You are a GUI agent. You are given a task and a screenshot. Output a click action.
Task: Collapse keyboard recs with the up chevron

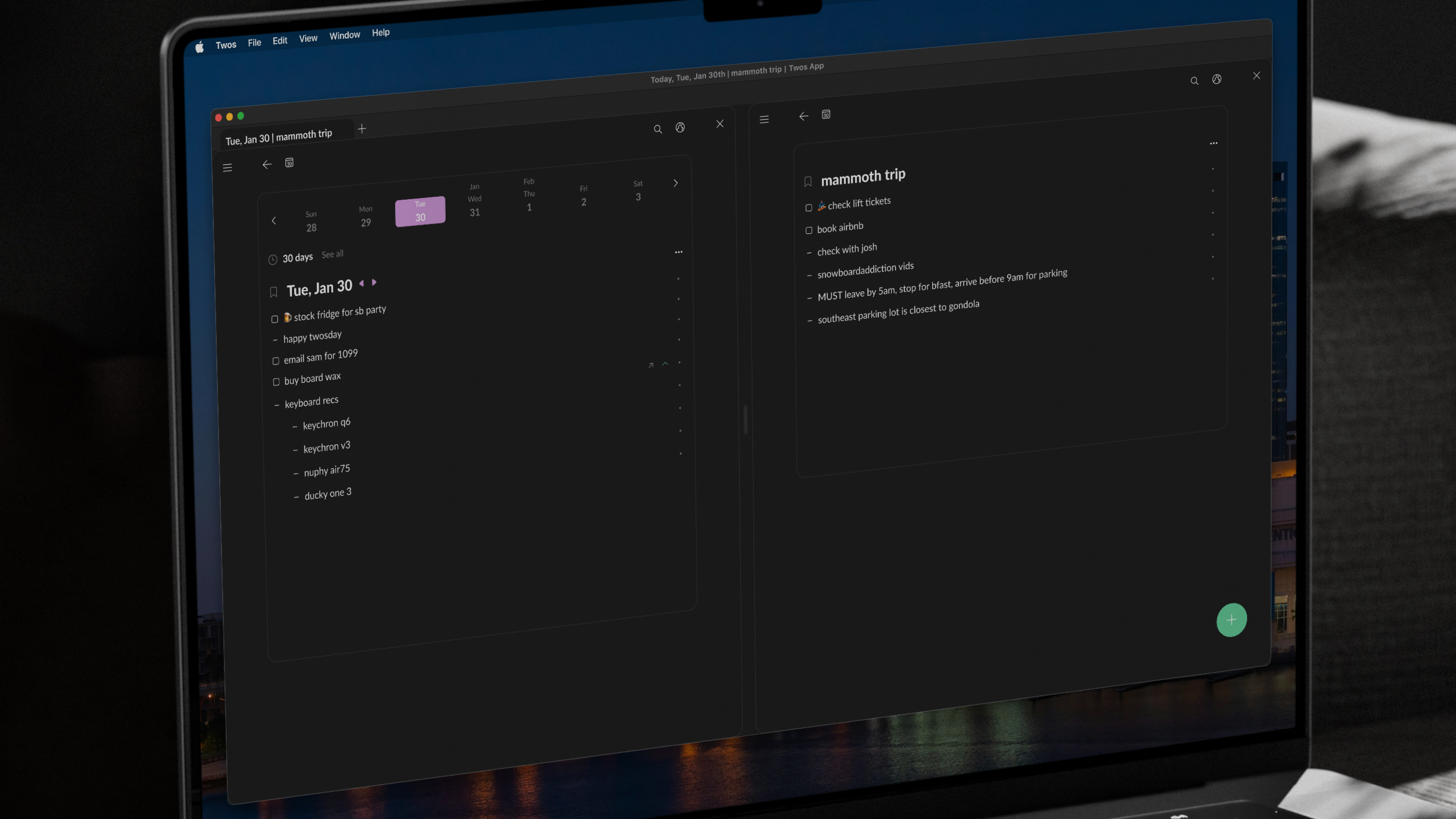click(x=665, y=363)
